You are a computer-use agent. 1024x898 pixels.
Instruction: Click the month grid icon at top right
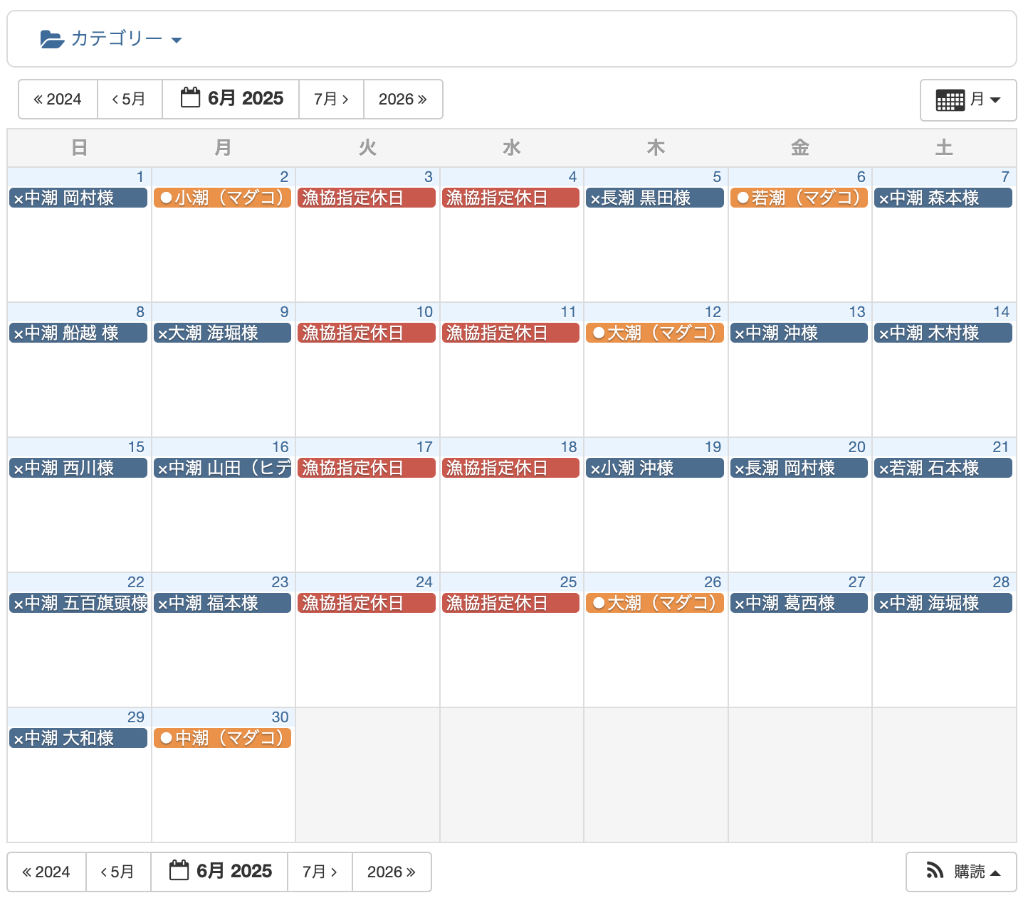[950, 100]
